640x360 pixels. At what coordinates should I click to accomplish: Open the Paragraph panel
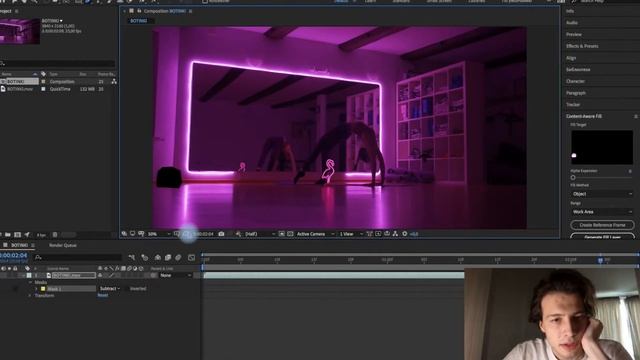point(576,93)
